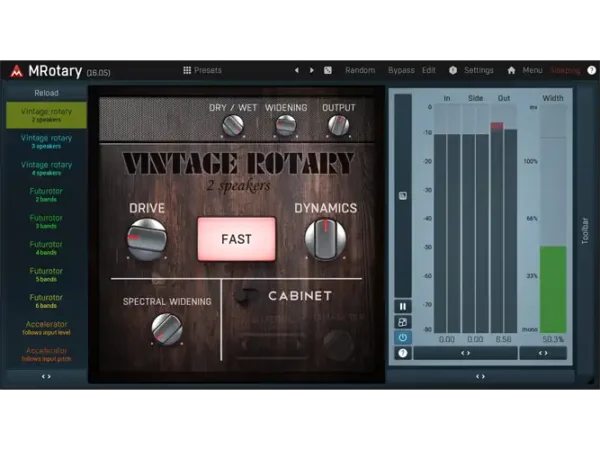Viewport: 600px width, 450px height.
Task: Click the 50.3% width value
Action: (553, 339)
